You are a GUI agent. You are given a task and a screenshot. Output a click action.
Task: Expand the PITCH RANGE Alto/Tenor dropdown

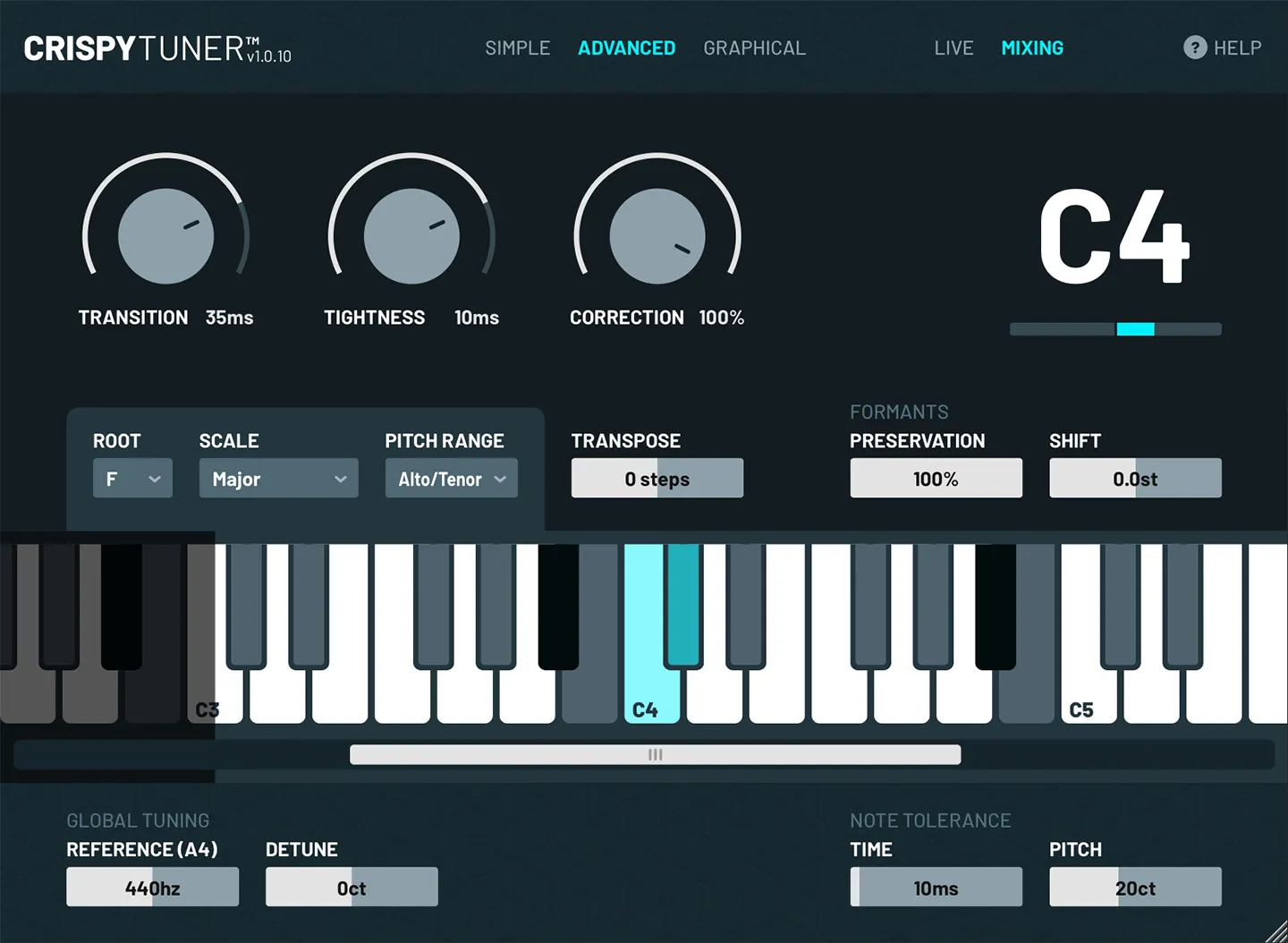pyautogui.click(x=452, y=479)
